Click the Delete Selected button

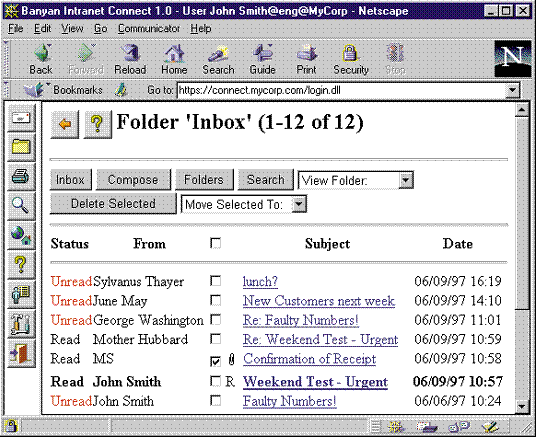coord(113,204)
